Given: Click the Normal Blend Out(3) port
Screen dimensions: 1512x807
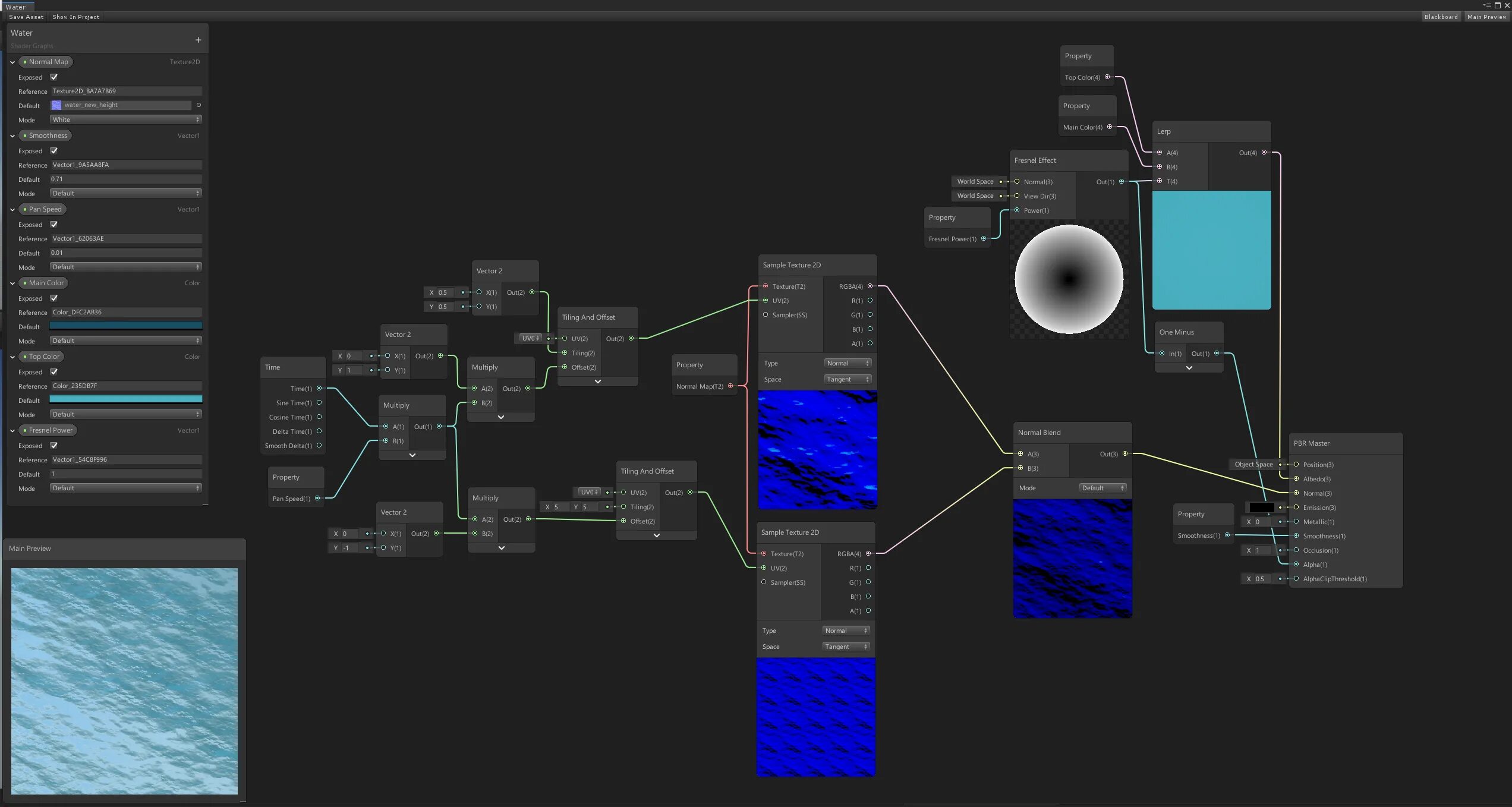Looking at the screenshot, I should click(x=1125, y=454).
